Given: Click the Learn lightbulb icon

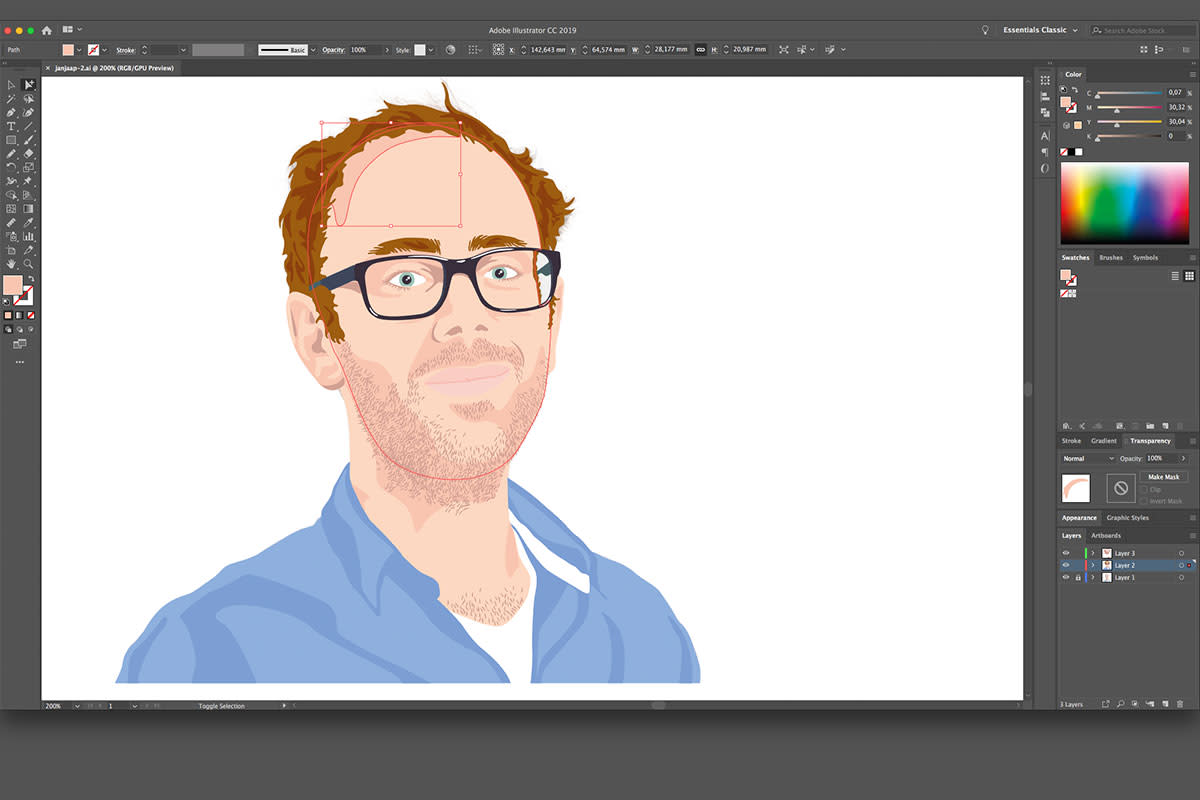Looking at the screenshot, I should point(985,30).
